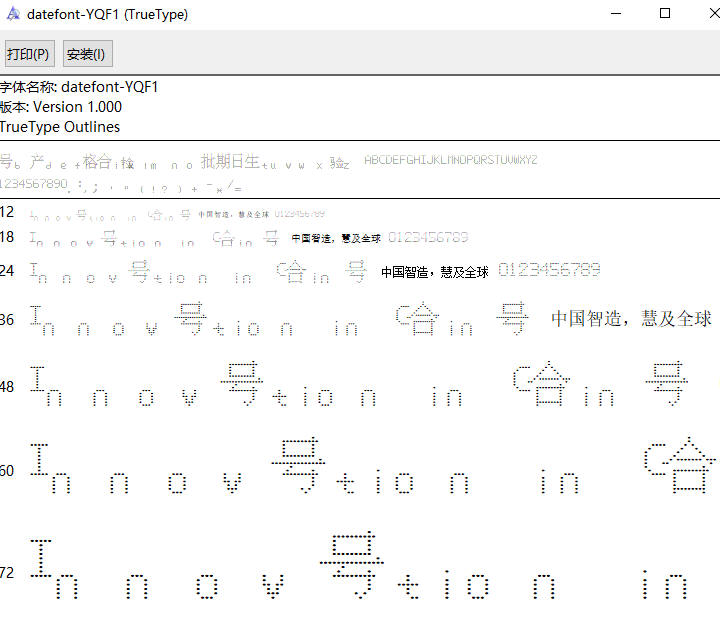This screenshot has width=720, height=632.
Task: Click the size label 60
Action: coord(7,471)
